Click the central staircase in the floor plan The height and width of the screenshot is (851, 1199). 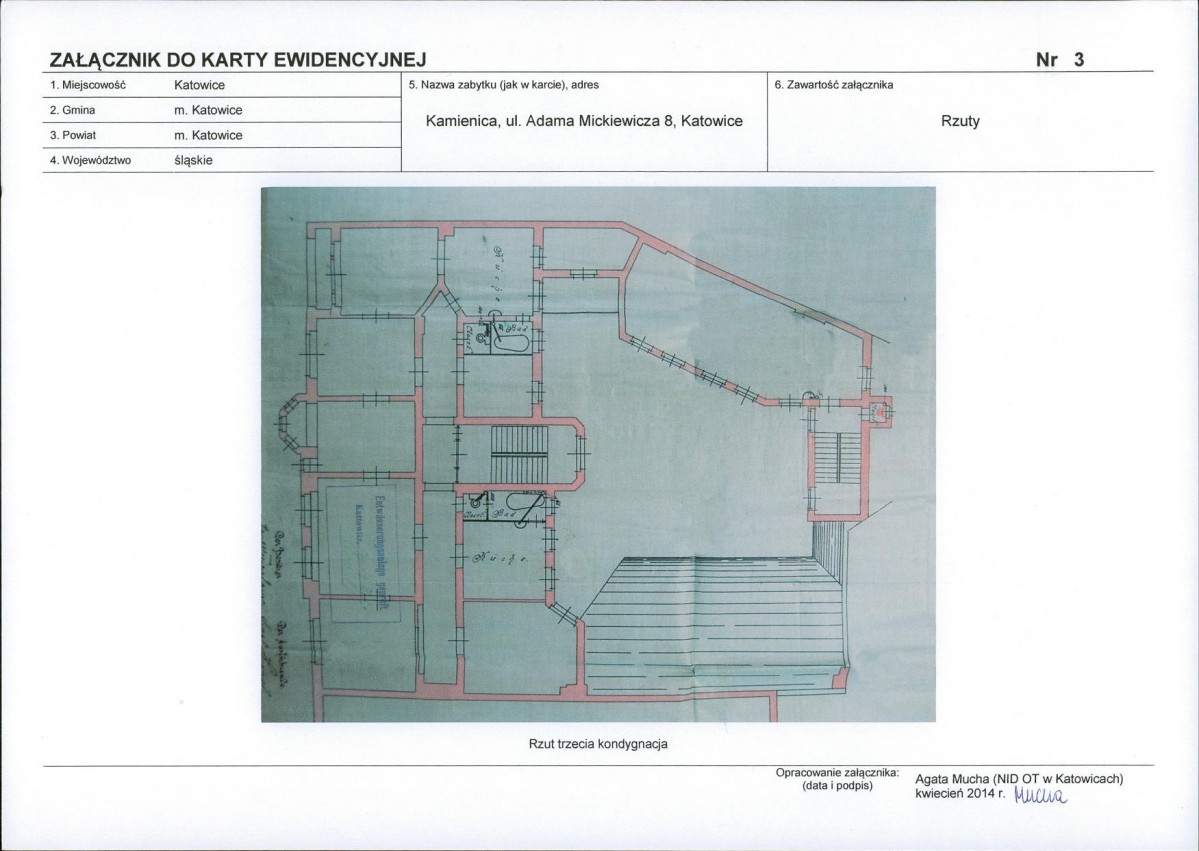tap(519, 455)
